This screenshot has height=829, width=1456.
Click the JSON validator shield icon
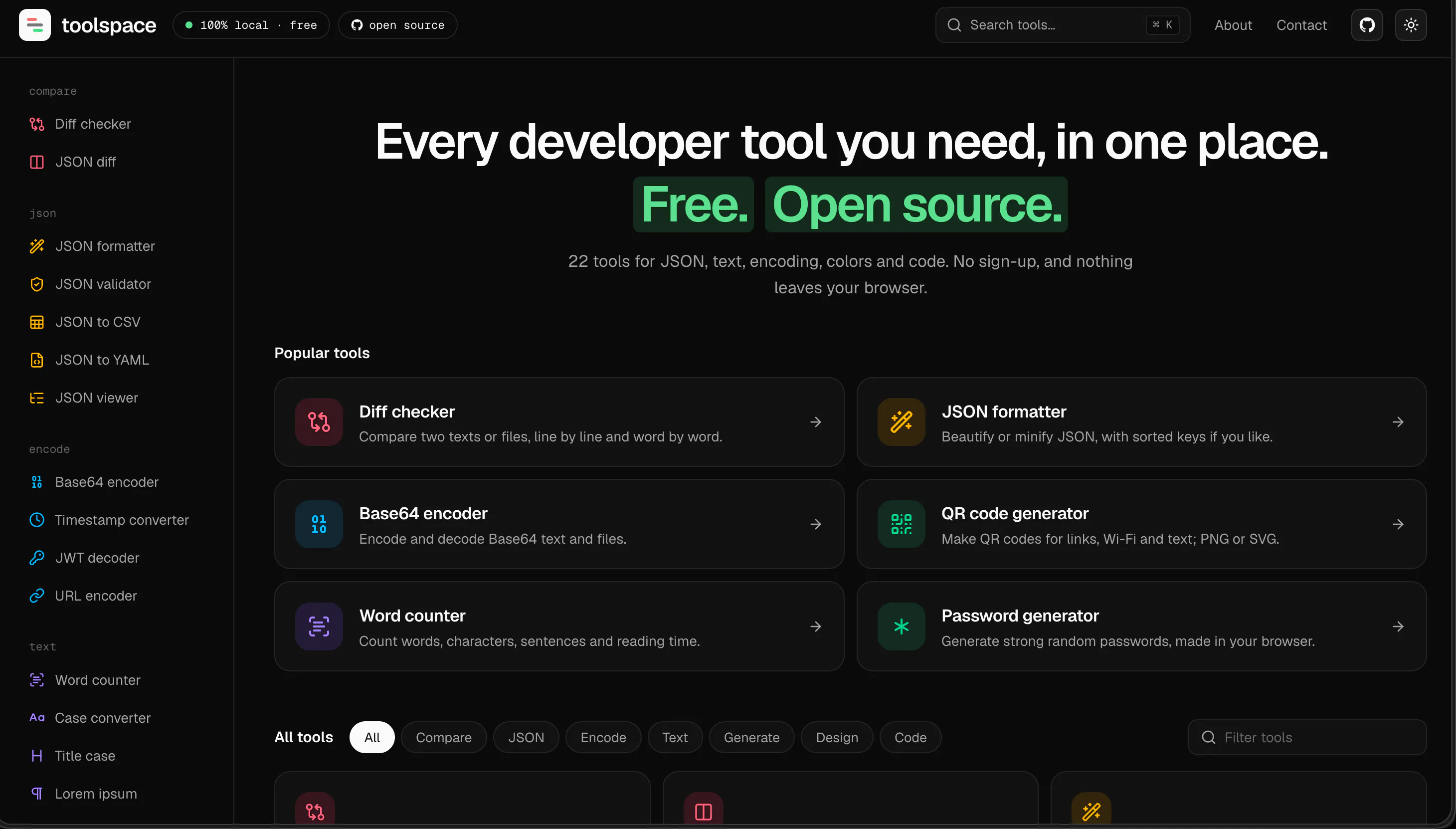click(37, 284)
